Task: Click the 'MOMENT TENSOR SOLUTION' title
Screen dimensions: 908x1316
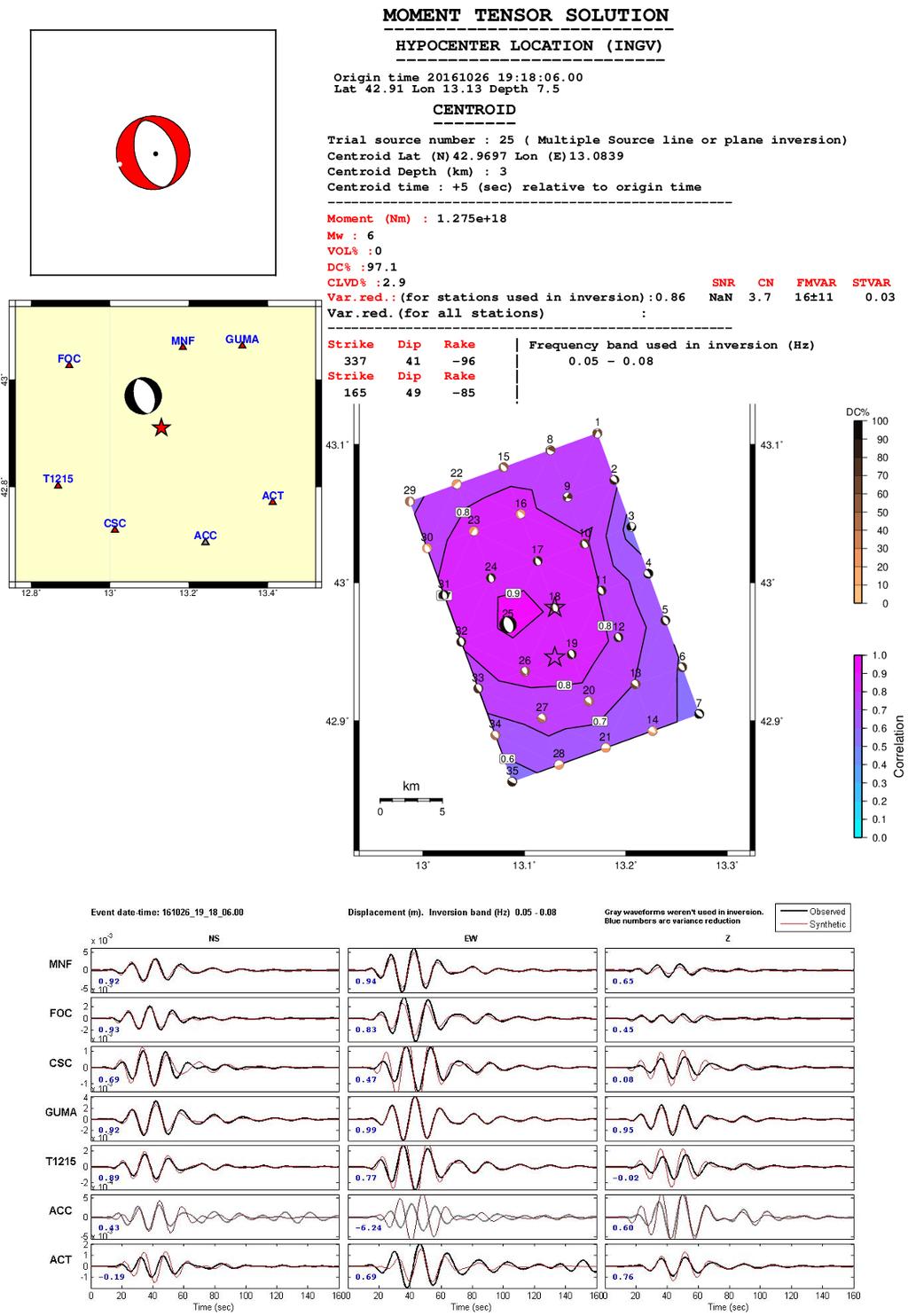Action: click(x=526, y=15)
